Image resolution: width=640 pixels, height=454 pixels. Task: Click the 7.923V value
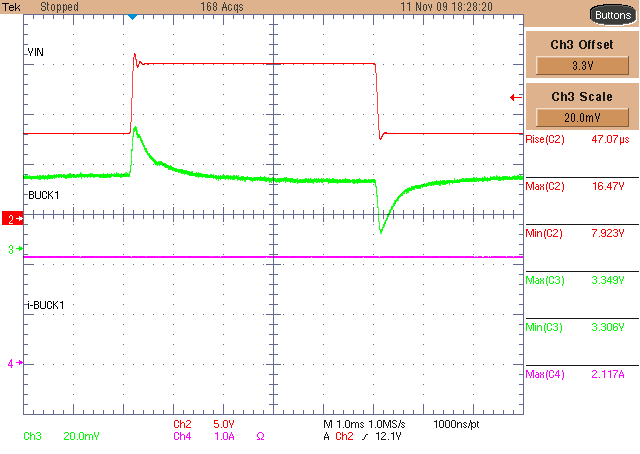tap(608, 234)
